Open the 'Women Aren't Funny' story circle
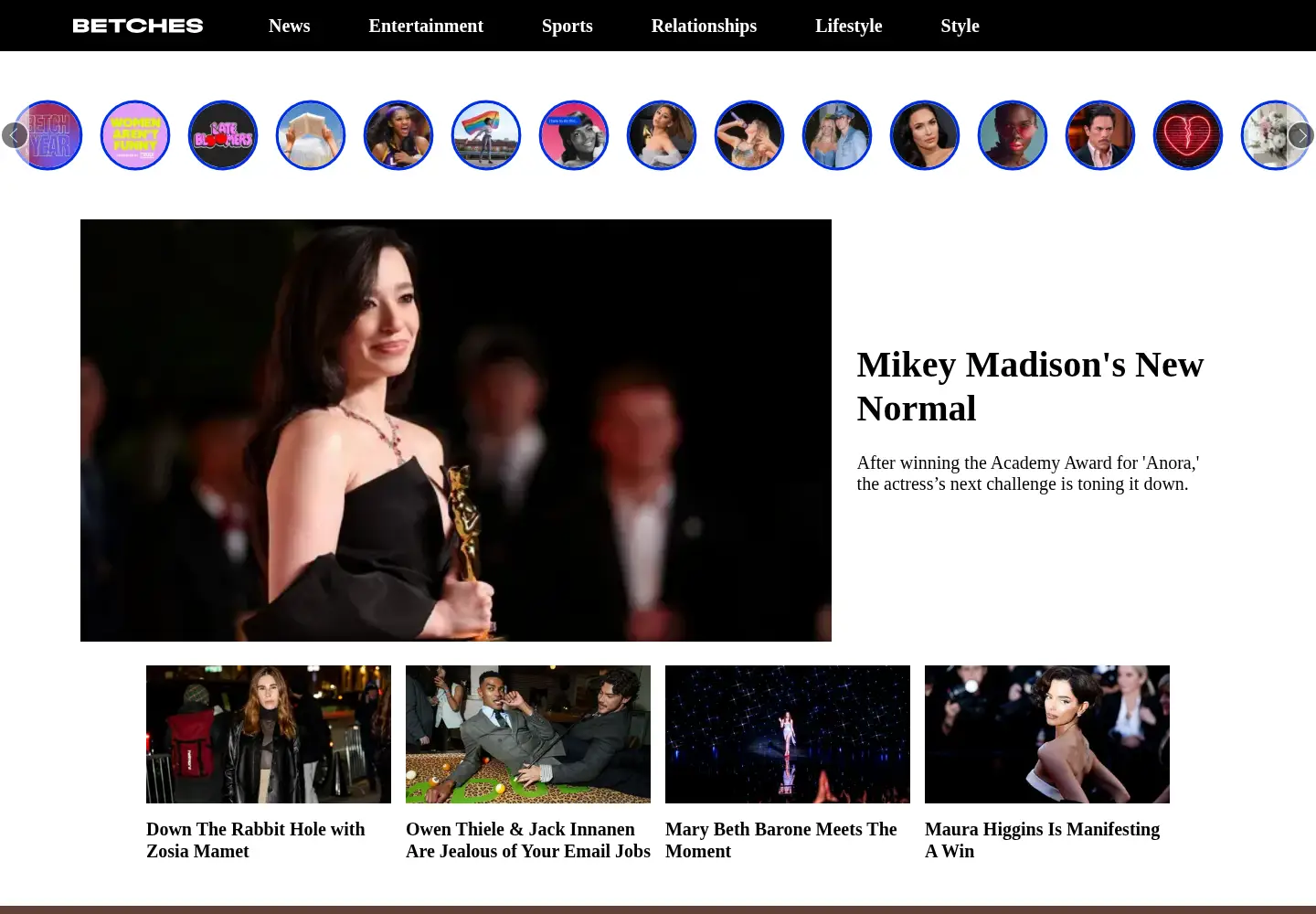Viewport: 1316px width, 914px height. coord(135,135)
